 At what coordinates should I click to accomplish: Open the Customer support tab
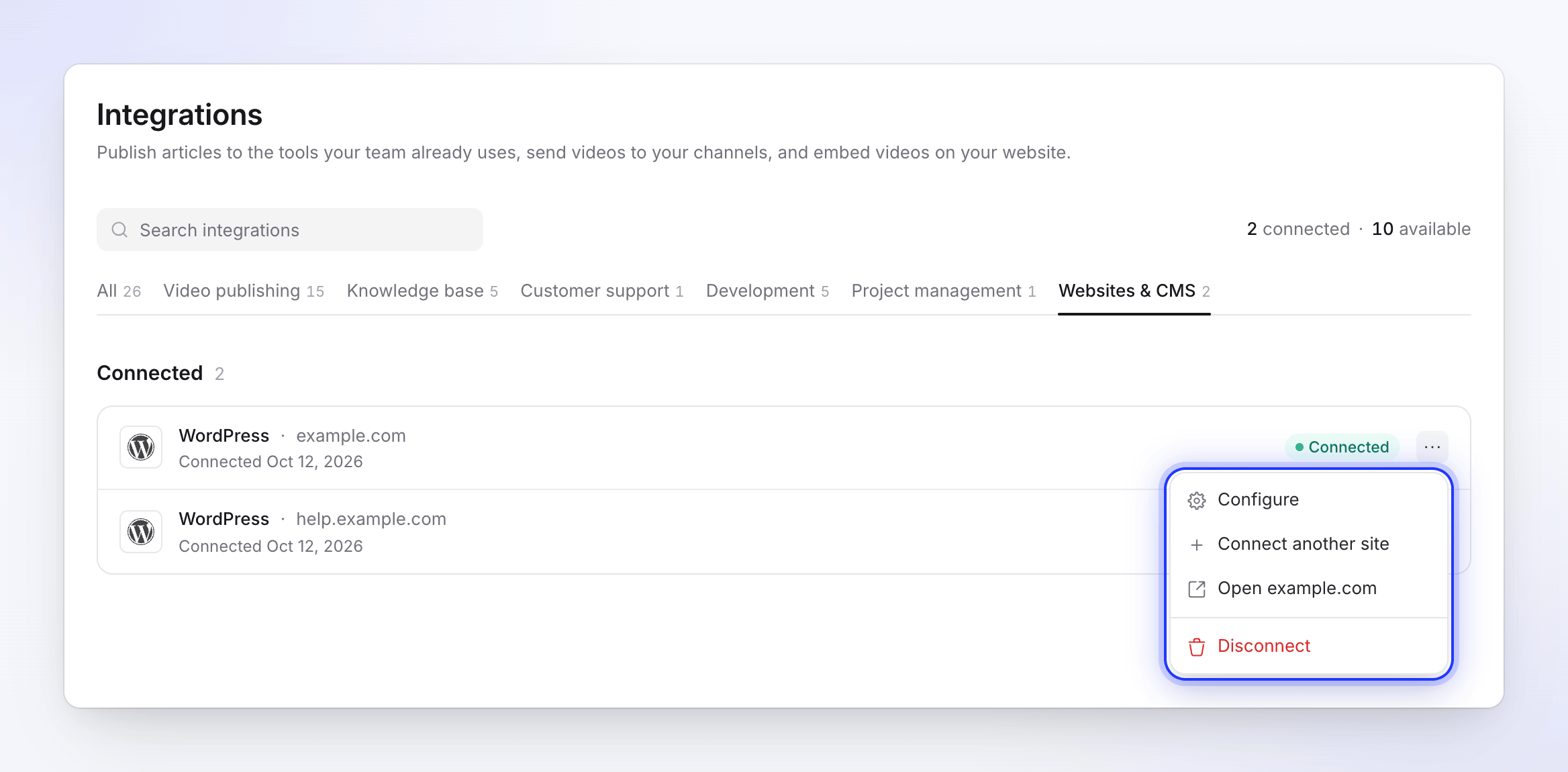click(602, 291)
